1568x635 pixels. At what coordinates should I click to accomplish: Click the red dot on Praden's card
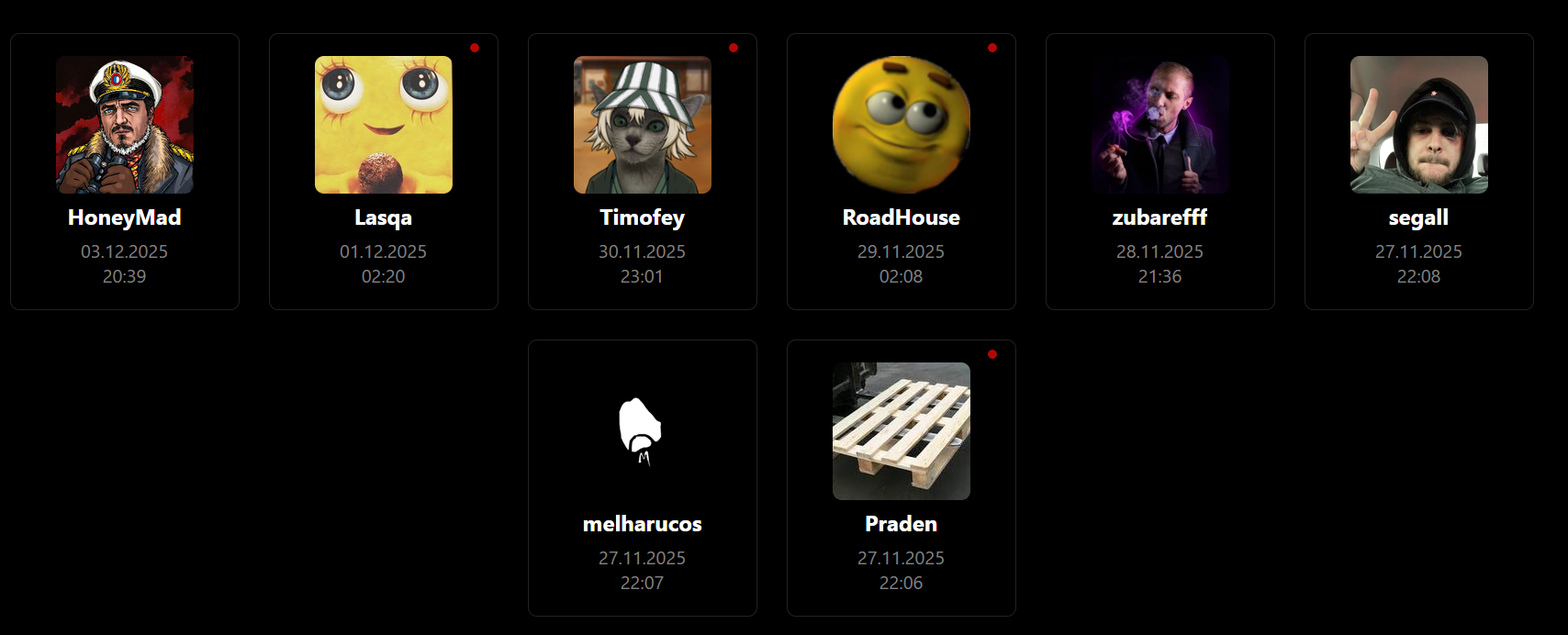pos(992,354)
